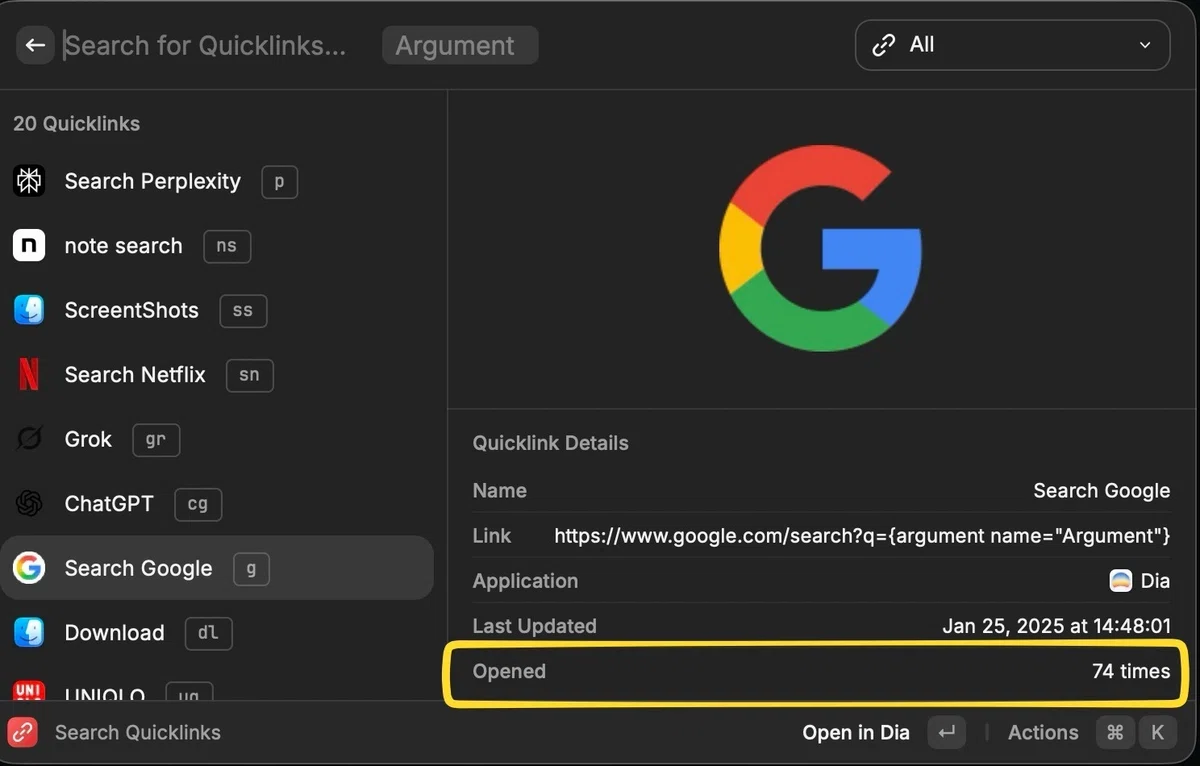Click the Finder icon beside ScreenShots
The image size is (1200, 766).
pos(29,310)
